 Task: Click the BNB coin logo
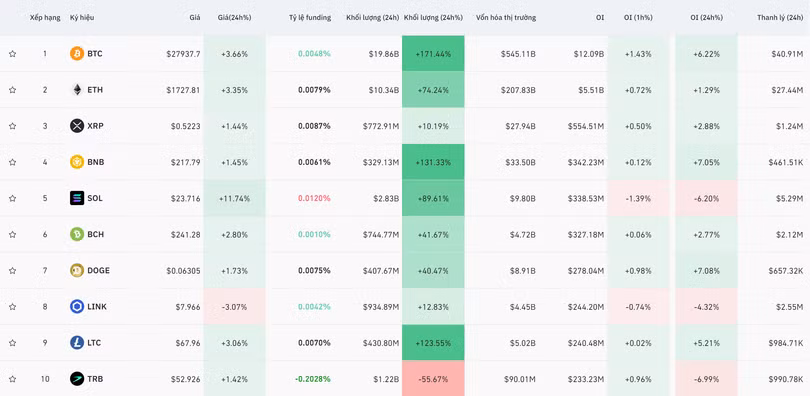point(77,162)
